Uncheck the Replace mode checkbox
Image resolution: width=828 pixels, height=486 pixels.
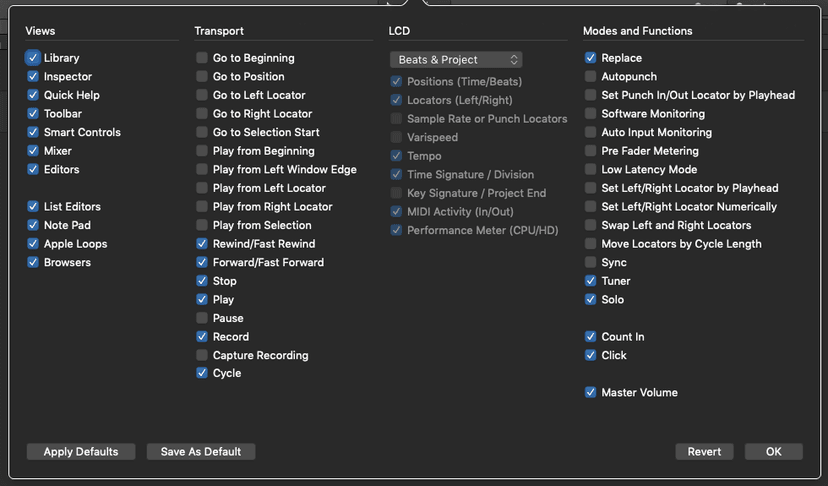tap(590, 58)
